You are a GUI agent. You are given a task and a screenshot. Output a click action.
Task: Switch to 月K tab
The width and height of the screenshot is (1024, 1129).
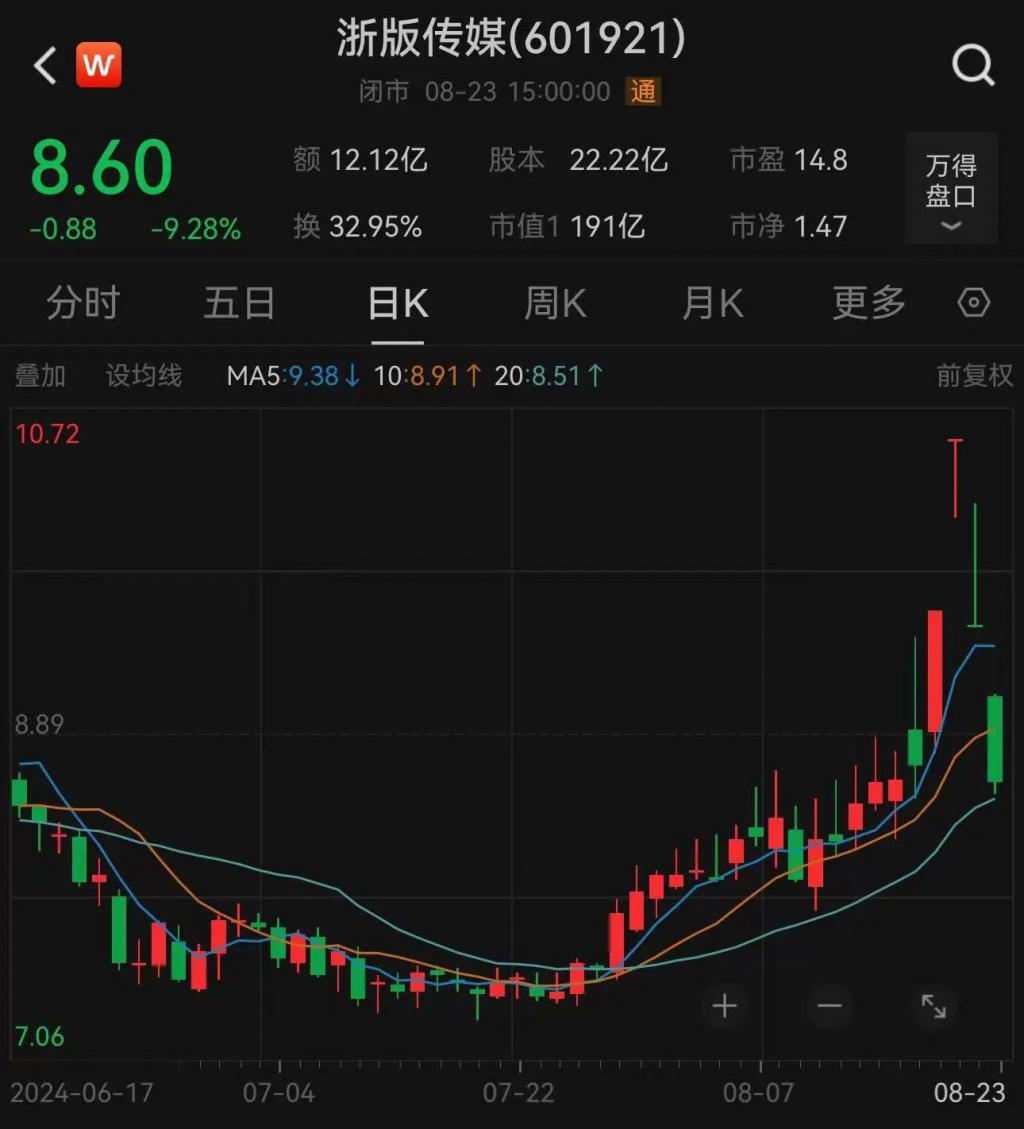[713, 302]
